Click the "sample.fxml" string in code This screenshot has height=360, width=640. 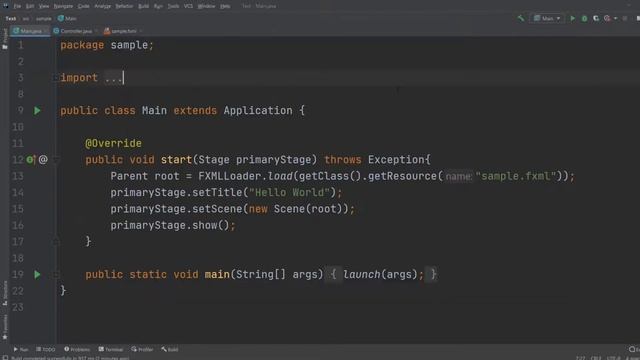click(516, 176)
